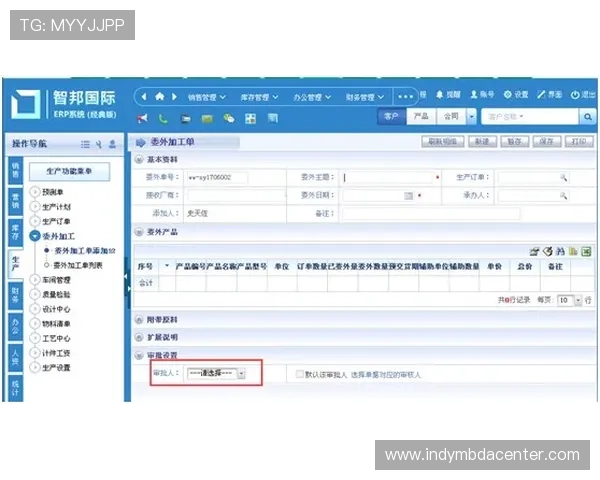Select 委外加工单列表 radio item
The image size is (600, 480).
(47, 265)
